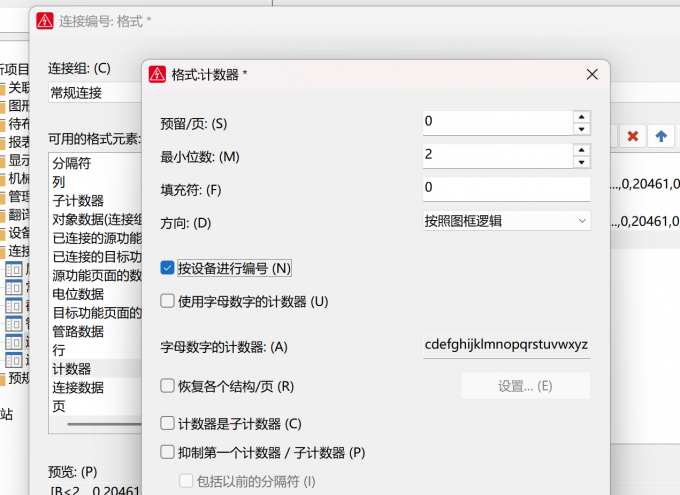This screenshot has height=495, width=680.
Task: Click the 字母数字的计数器 text field
Action: click(507, 345)
